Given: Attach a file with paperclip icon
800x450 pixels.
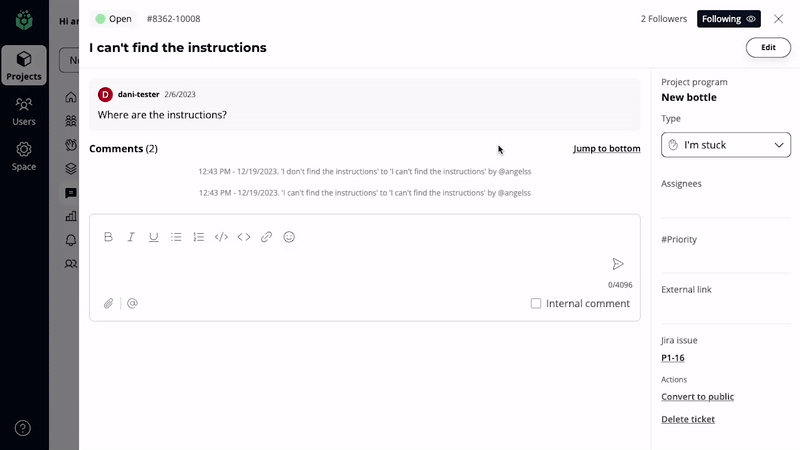Looking at the screenshot, I should 109,303.
